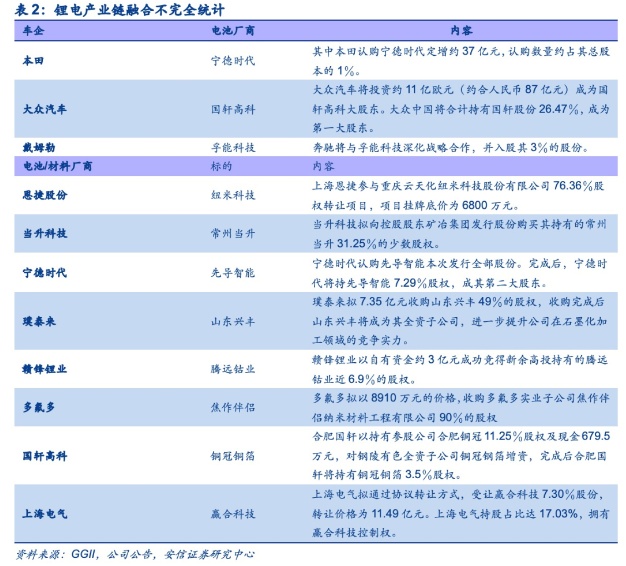This screenshot has height=566, width=626.
Task: Select the 电池厂商 column header
Action: click(233, 31)
